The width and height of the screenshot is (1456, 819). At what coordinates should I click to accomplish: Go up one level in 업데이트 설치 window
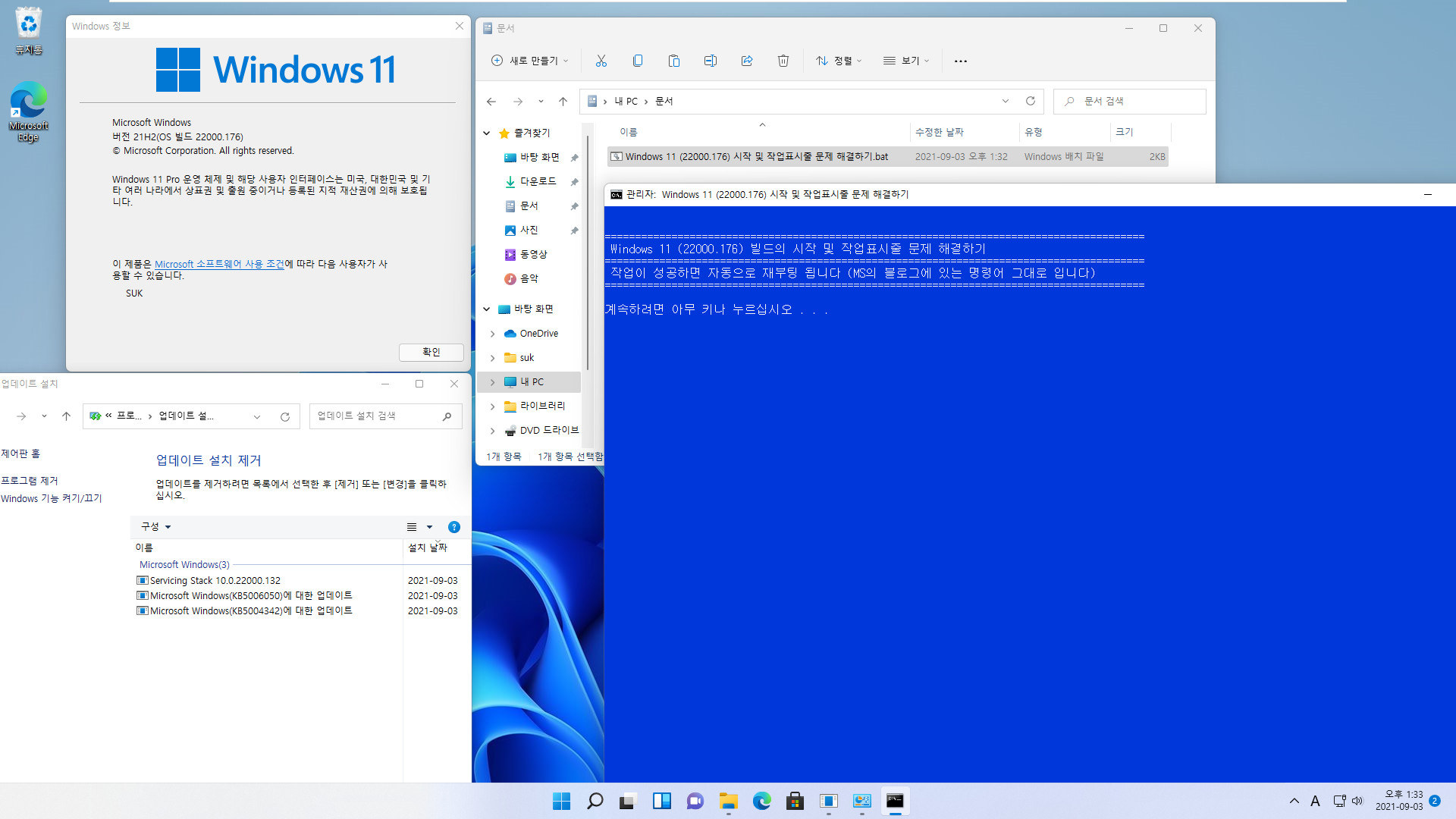coord(67,416)
